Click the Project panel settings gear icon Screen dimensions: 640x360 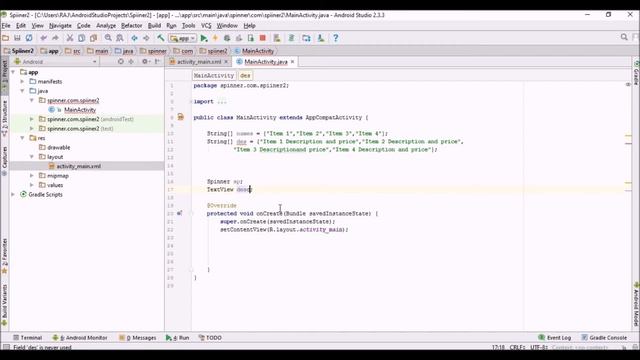145,62
